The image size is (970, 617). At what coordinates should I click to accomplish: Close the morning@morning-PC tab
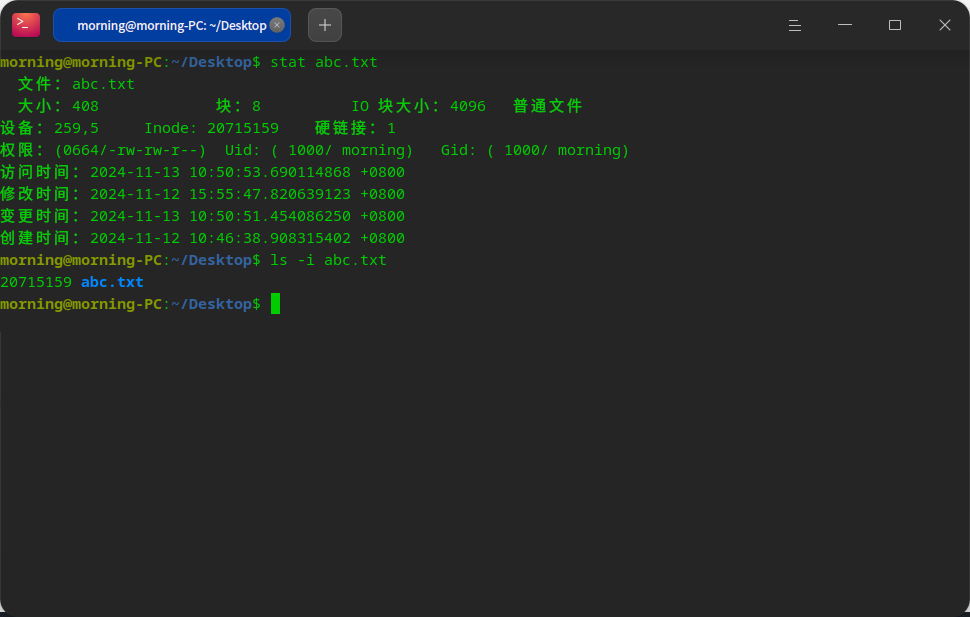point(277,25)
